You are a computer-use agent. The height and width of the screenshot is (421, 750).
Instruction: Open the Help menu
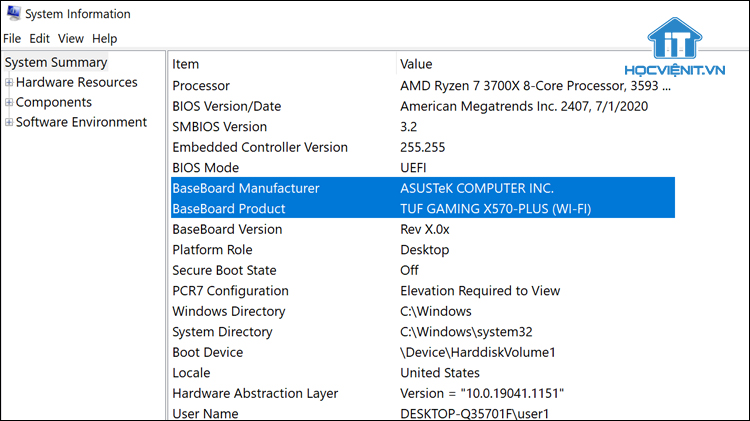pyautogui.click(x=104, y=38)
